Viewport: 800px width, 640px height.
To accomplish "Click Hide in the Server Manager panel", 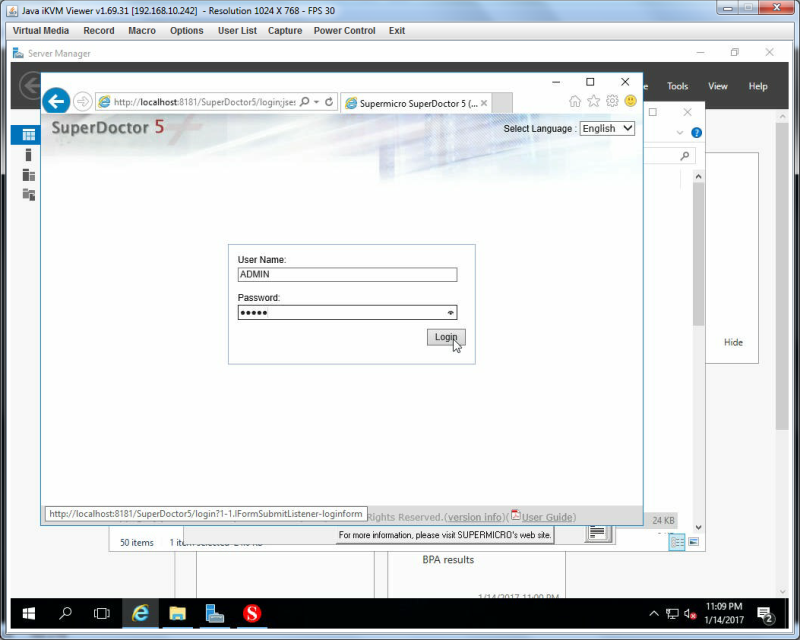I will 733,342.
